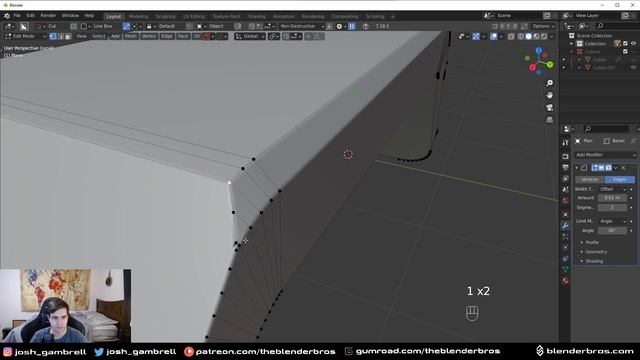Image resolution: width=640 pixels, height=360 pixels.
Task: Open the Limit Method Angle dropdown
Action: pyautogui.click(x=612, y=221)
